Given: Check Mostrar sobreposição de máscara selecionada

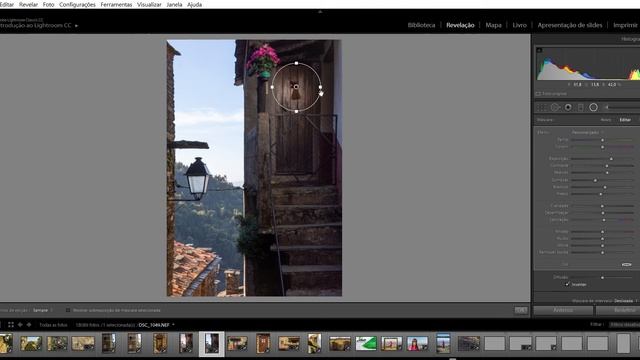Looking at the screenshot, I should [68, 310].
